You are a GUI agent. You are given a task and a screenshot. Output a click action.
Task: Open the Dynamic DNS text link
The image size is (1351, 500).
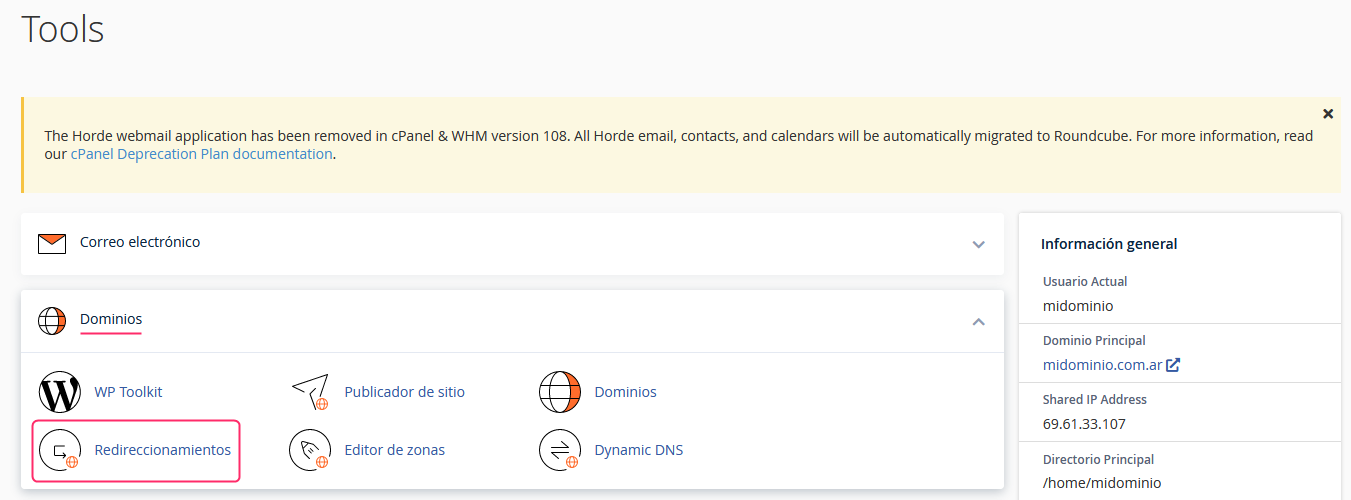point(638,450)
